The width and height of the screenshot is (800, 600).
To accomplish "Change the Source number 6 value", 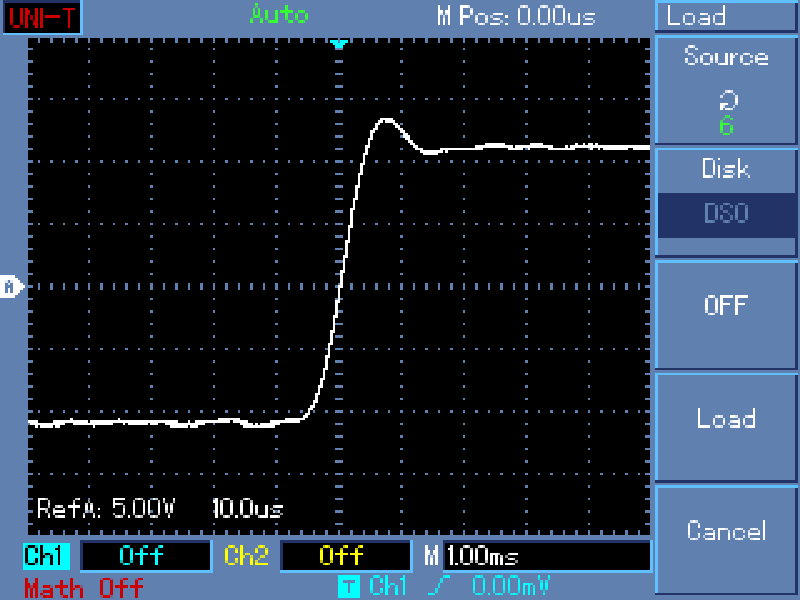I will click(727, 124).
